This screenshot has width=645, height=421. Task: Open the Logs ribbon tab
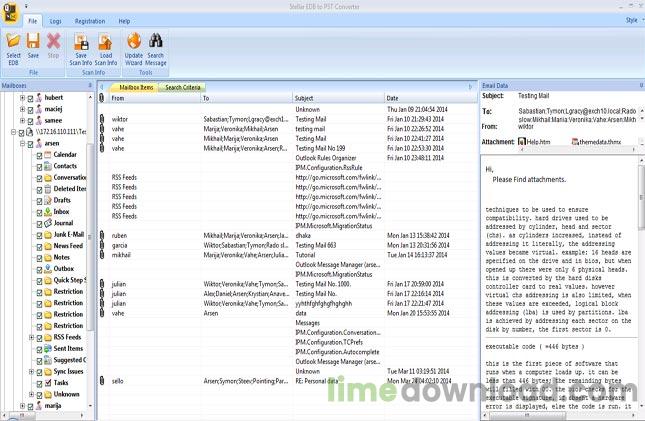point(56,21)
